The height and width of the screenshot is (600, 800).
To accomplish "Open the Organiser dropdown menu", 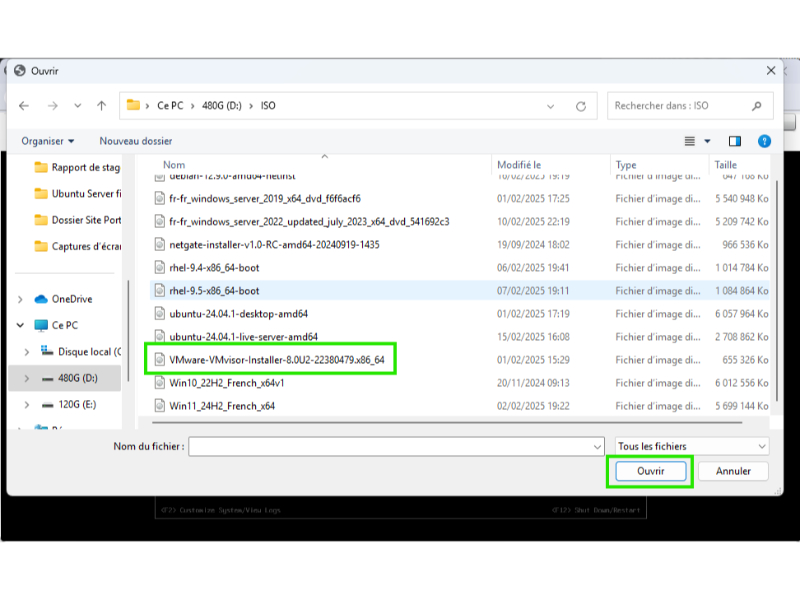I will [48, 141].
